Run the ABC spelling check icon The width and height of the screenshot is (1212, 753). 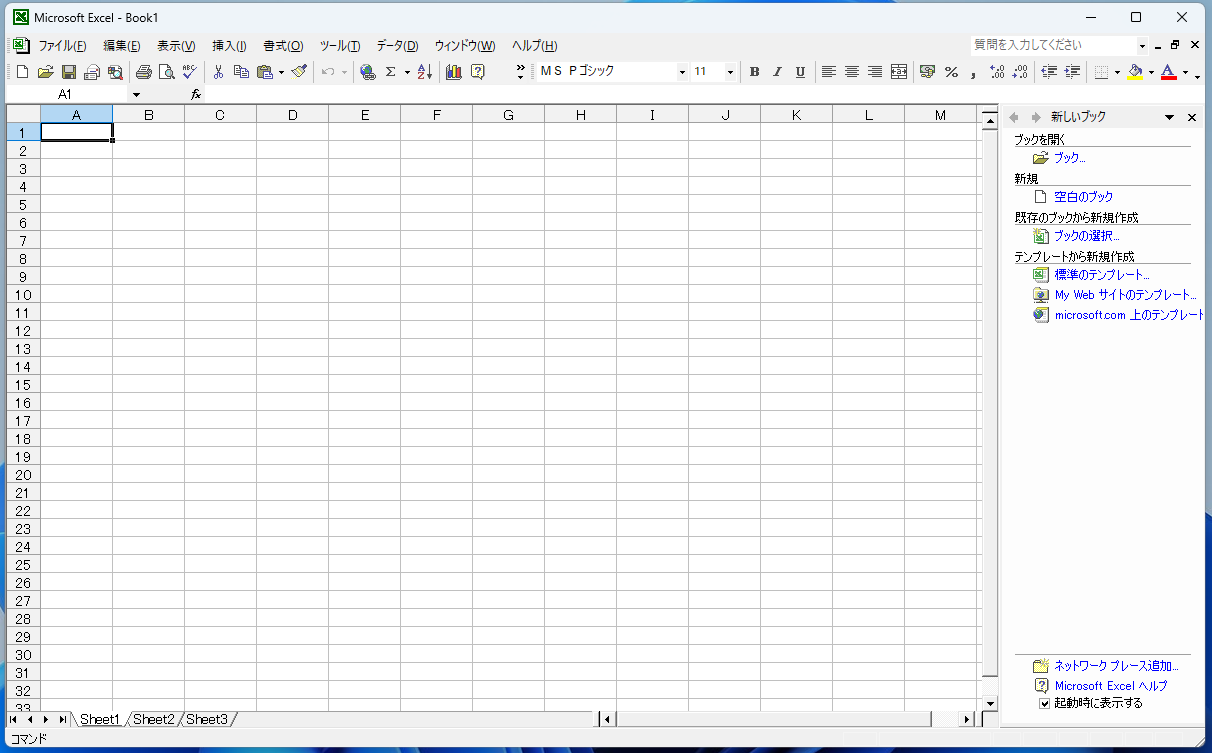pyautogui.click(x=190, y=72)
